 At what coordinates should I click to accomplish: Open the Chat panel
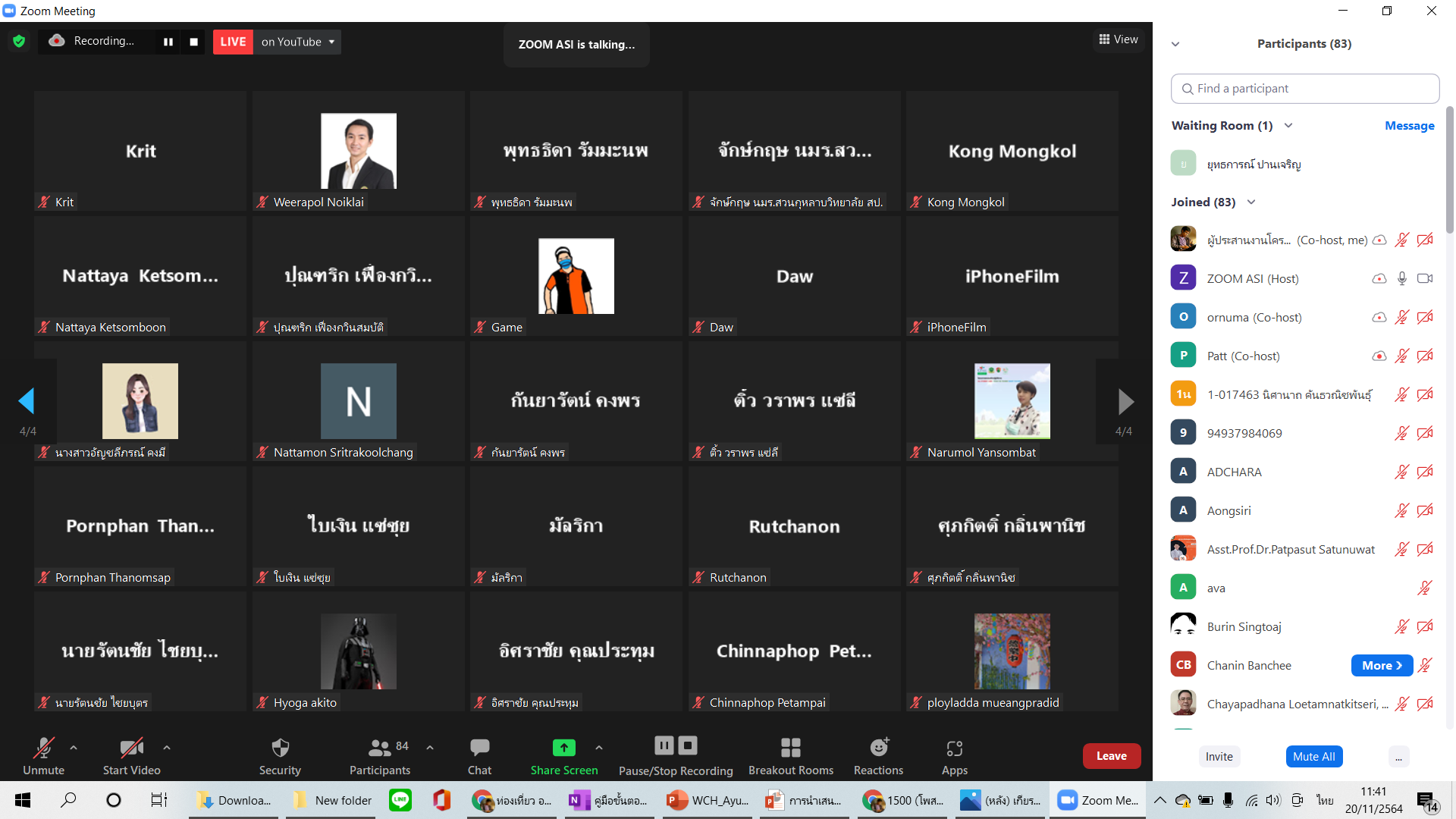[479, 756]
